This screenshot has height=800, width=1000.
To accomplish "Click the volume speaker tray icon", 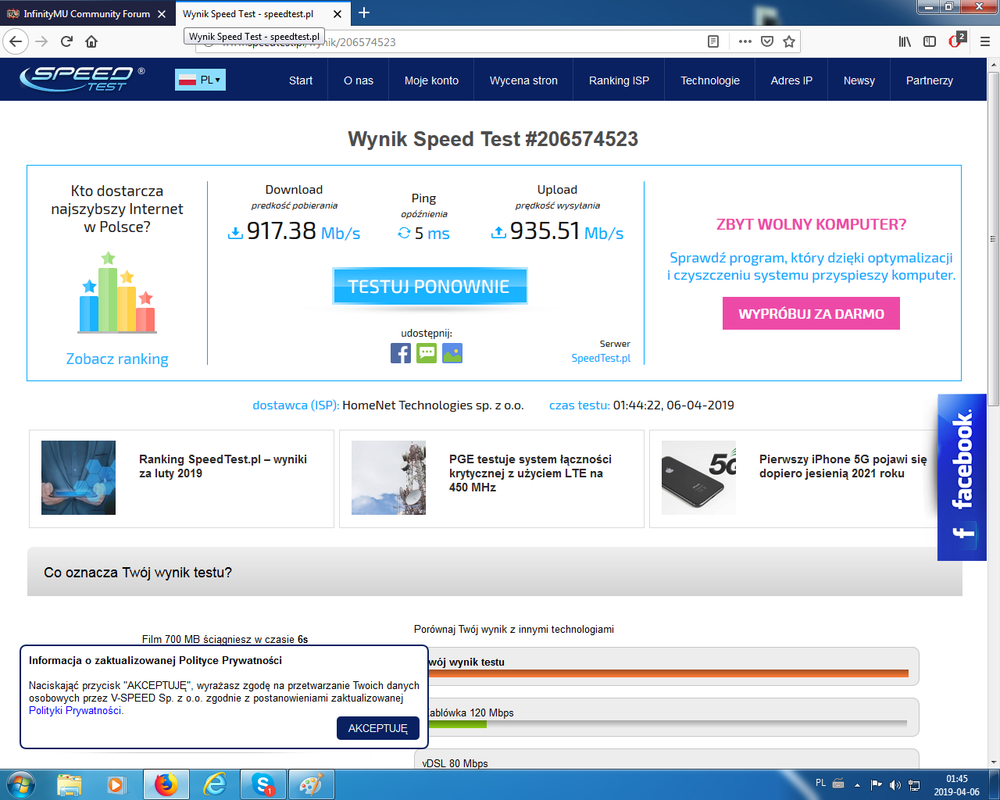I will [x=895, y=785].
